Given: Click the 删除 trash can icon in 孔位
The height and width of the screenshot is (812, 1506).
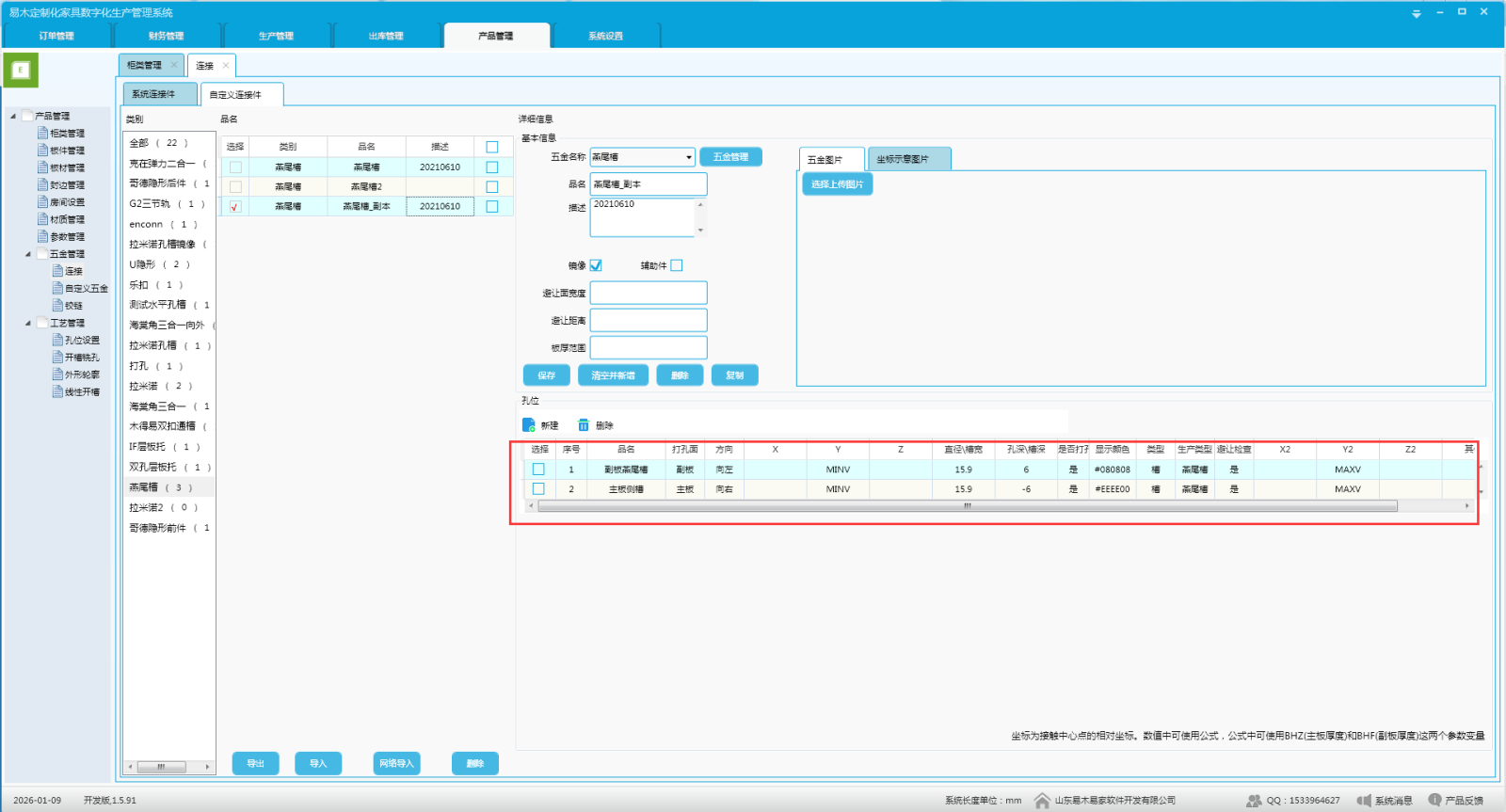Looking at the screenshot, I should (584, 425).
